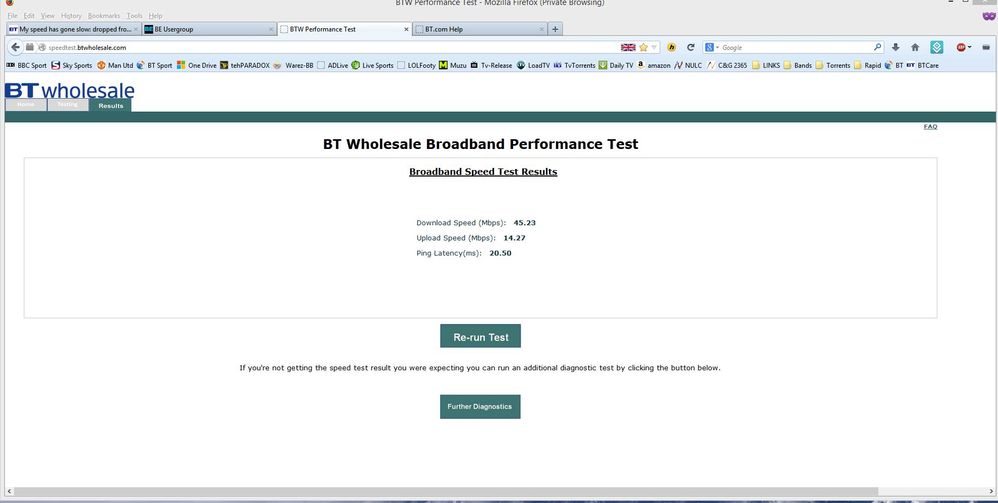Reload the page with the refresh icon

point(691,47)
